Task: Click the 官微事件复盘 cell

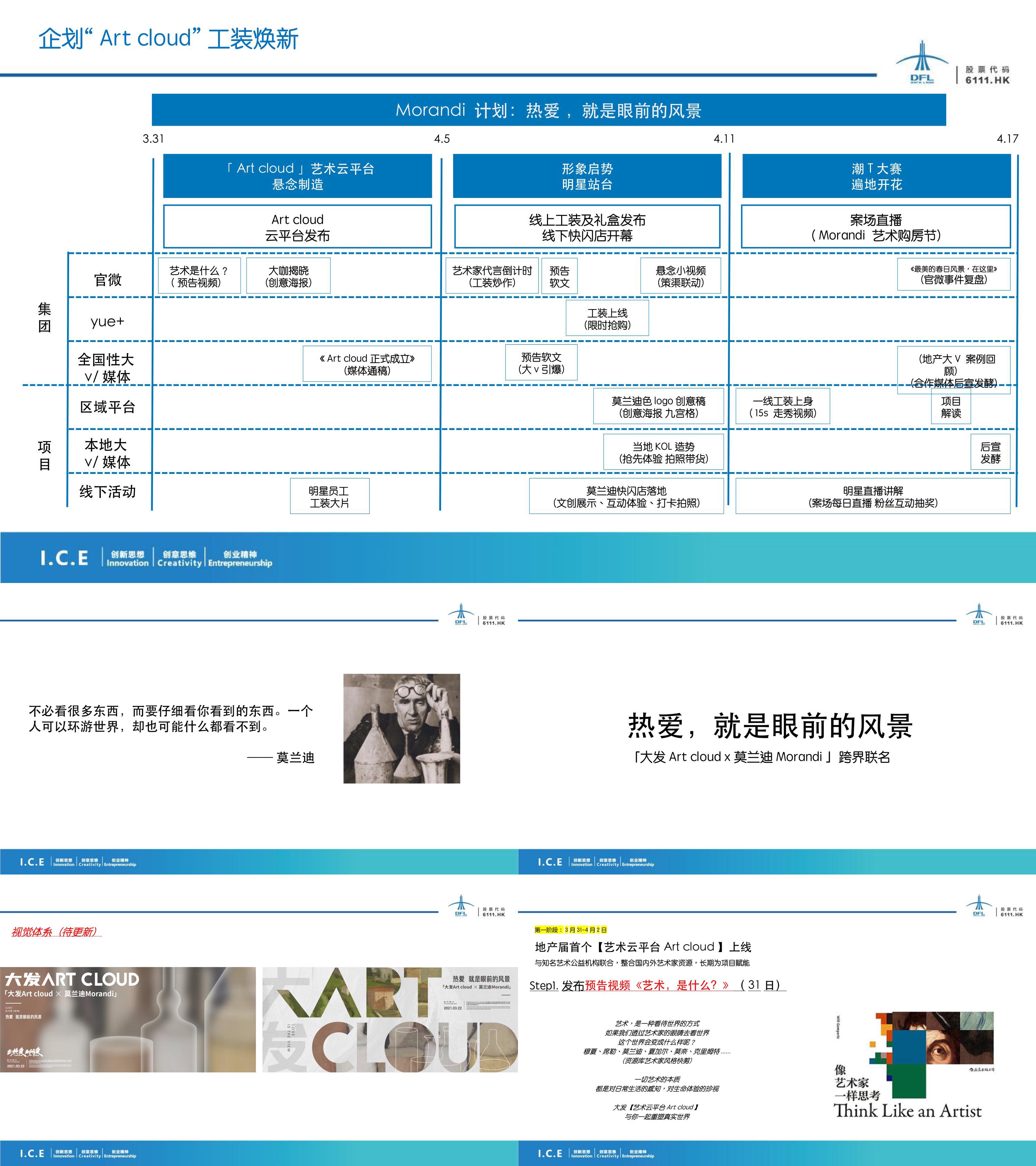Action: tap(953, 274)
